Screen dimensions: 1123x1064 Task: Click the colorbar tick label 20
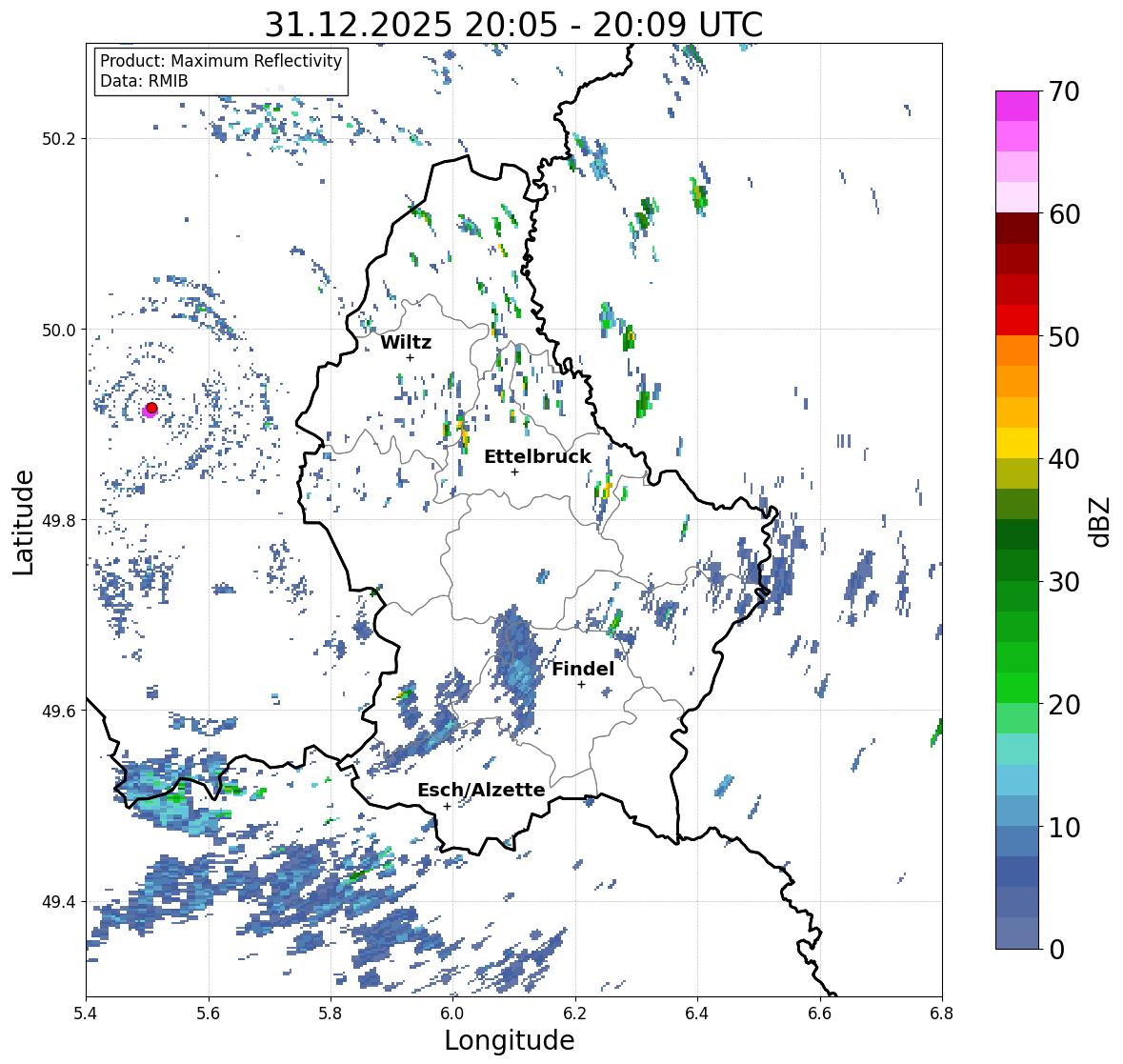(1064, 705)
